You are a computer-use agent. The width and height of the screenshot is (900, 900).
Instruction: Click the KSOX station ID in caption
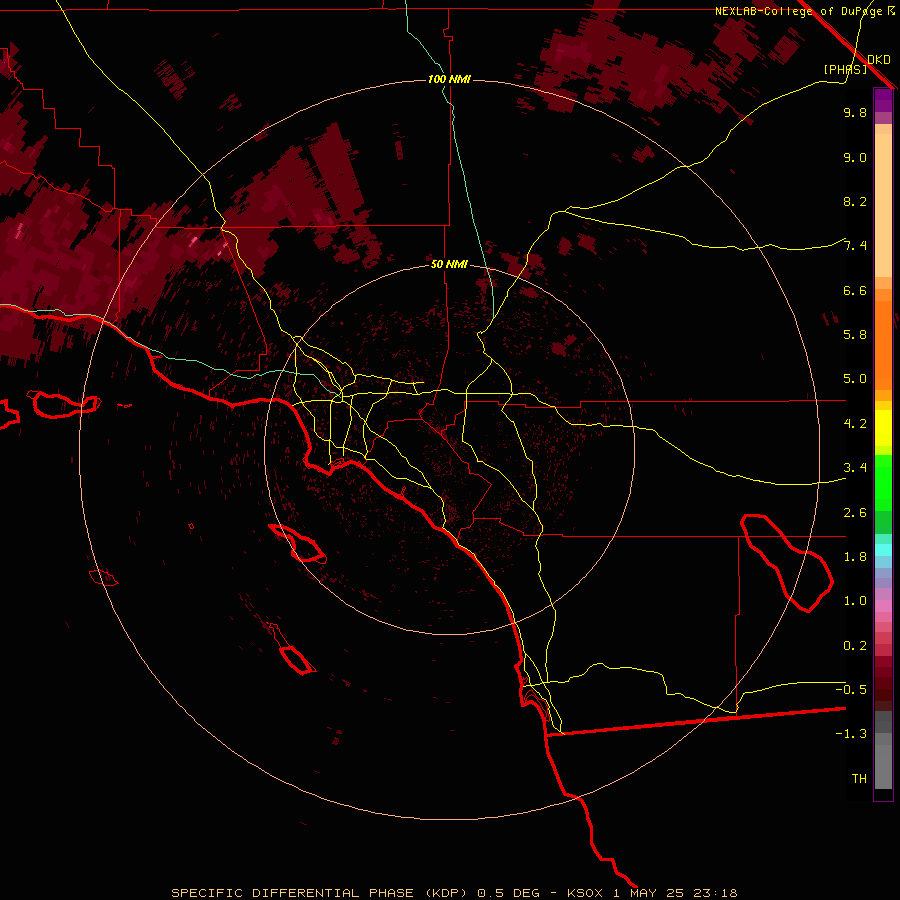(585, 893)
